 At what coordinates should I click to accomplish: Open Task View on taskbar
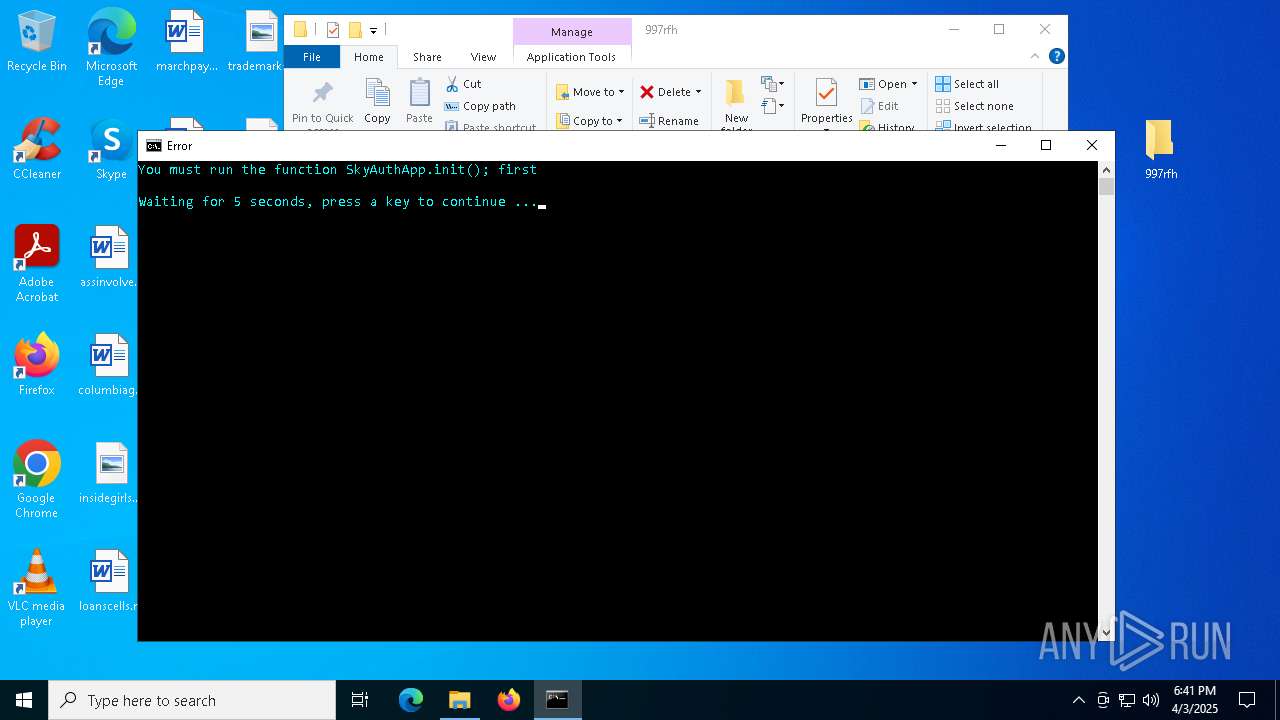(x=360, y=700)
